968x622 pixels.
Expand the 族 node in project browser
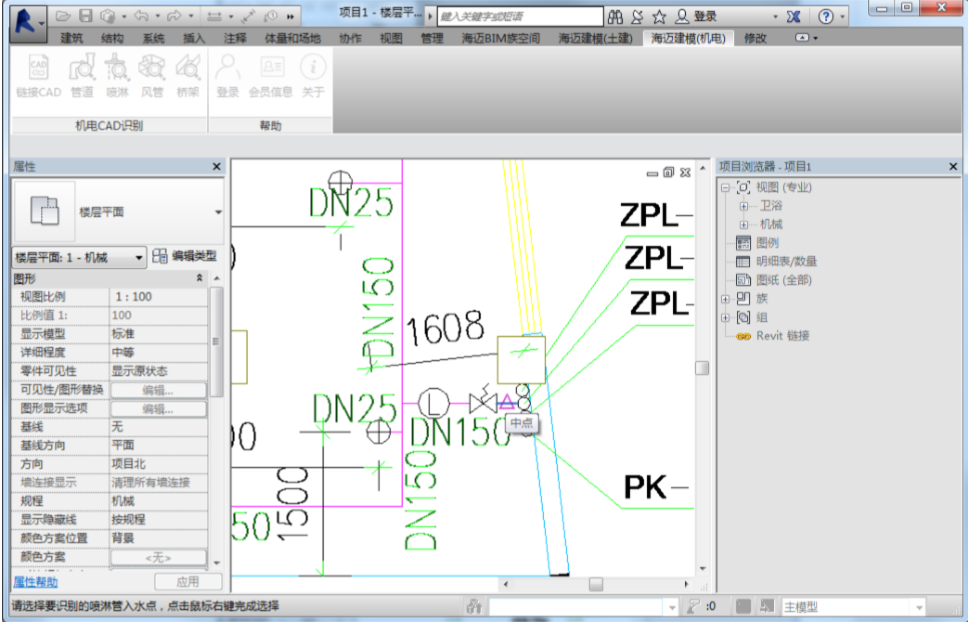725,299
